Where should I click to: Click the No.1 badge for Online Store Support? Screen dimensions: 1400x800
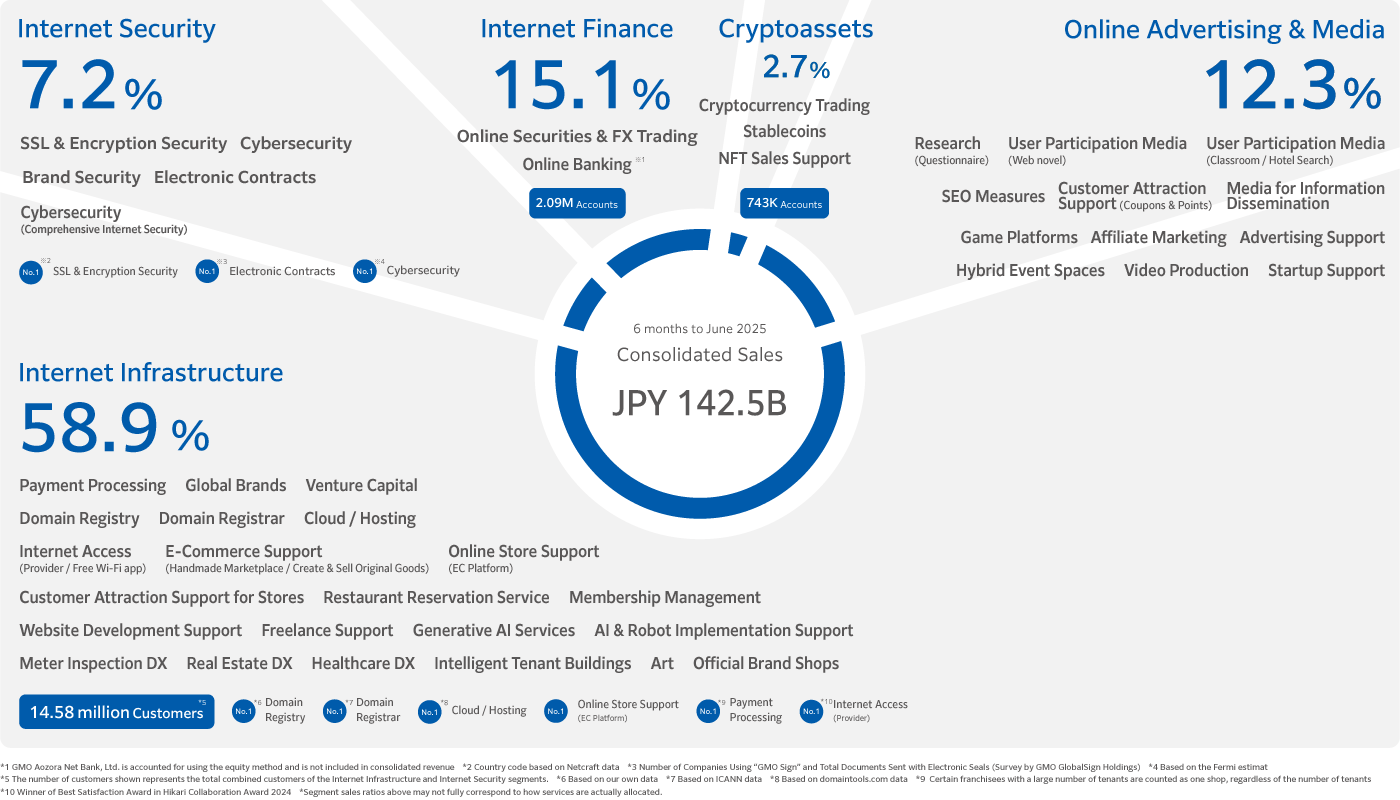(x=556, y=711)
